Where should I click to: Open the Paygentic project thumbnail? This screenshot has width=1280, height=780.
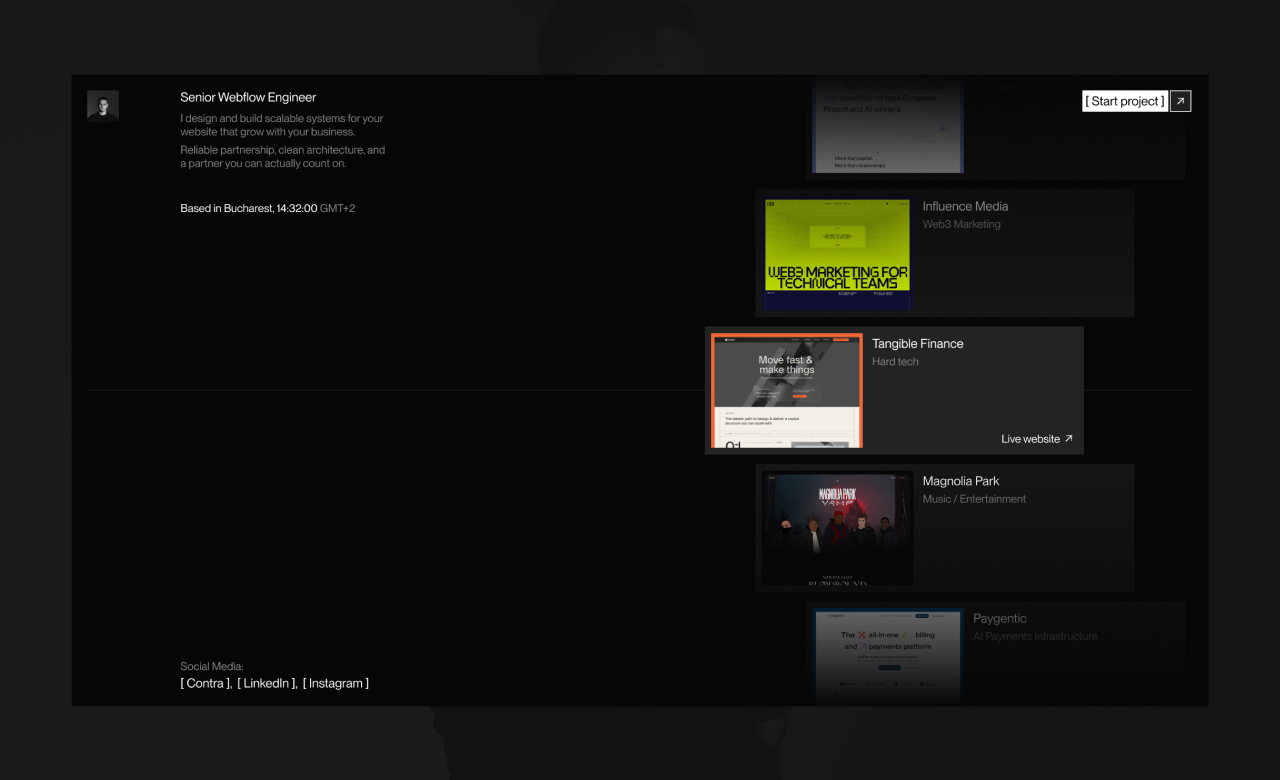click(x=888, y=654)
